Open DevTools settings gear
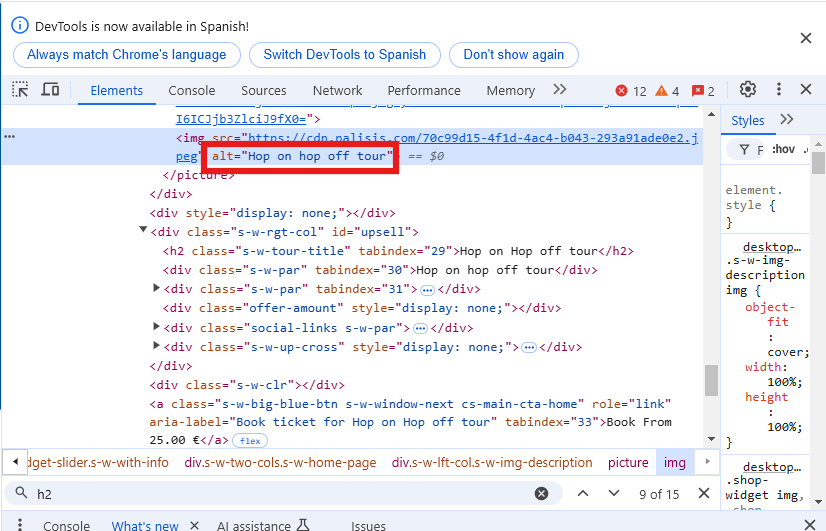 748,90
